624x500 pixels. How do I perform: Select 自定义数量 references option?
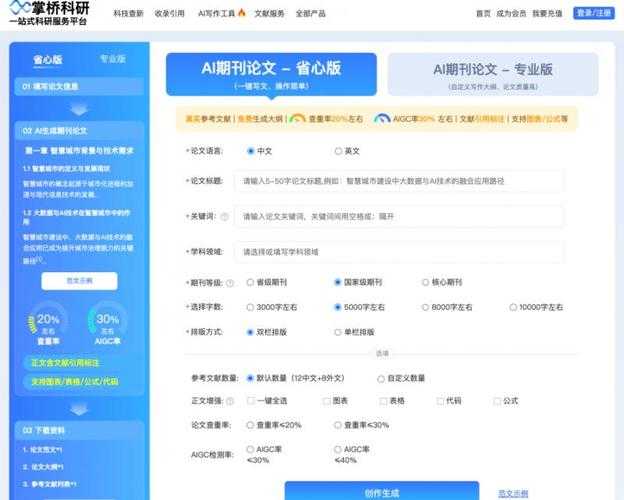(x=381, y=379)
